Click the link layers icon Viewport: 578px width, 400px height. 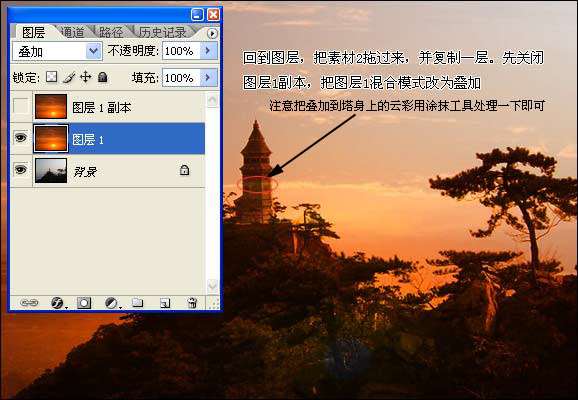[28, 303]
